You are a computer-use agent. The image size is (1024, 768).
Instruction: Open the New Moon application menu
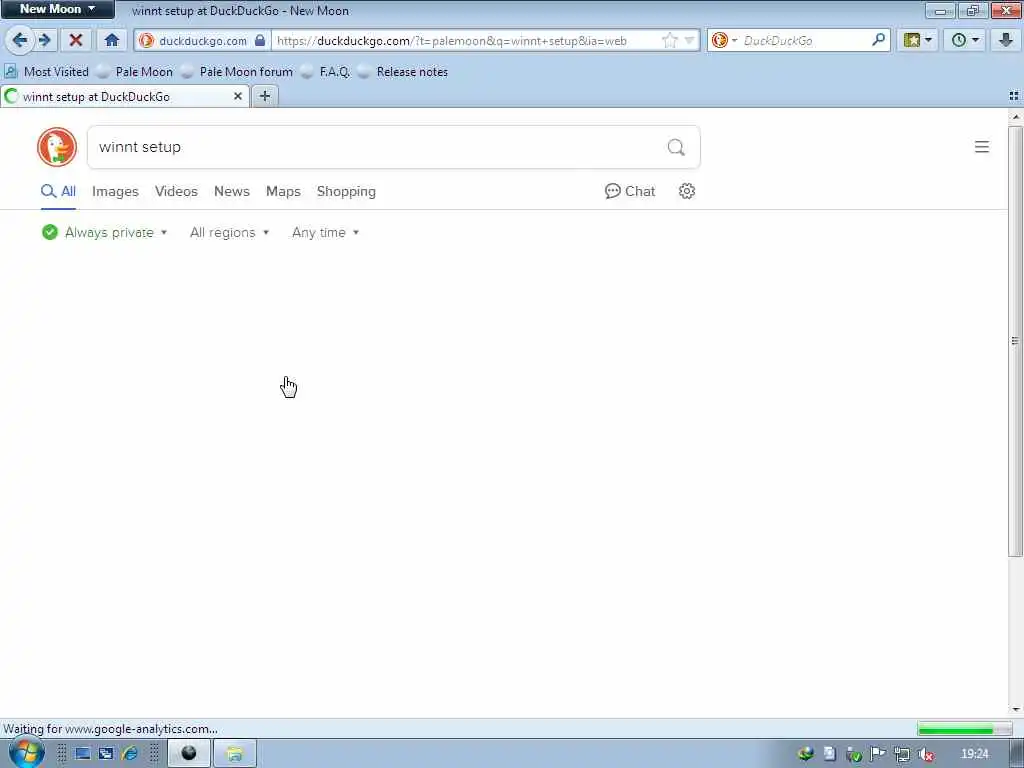57,9
